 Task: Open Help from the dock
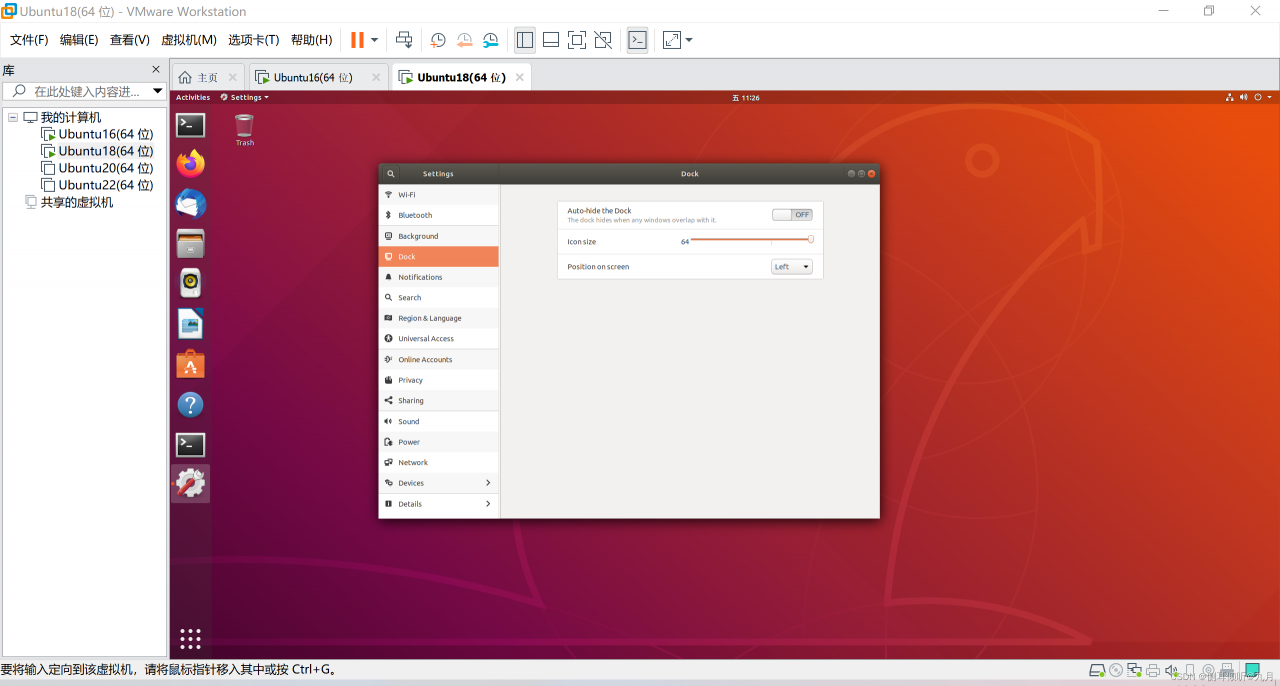[190, 404]
